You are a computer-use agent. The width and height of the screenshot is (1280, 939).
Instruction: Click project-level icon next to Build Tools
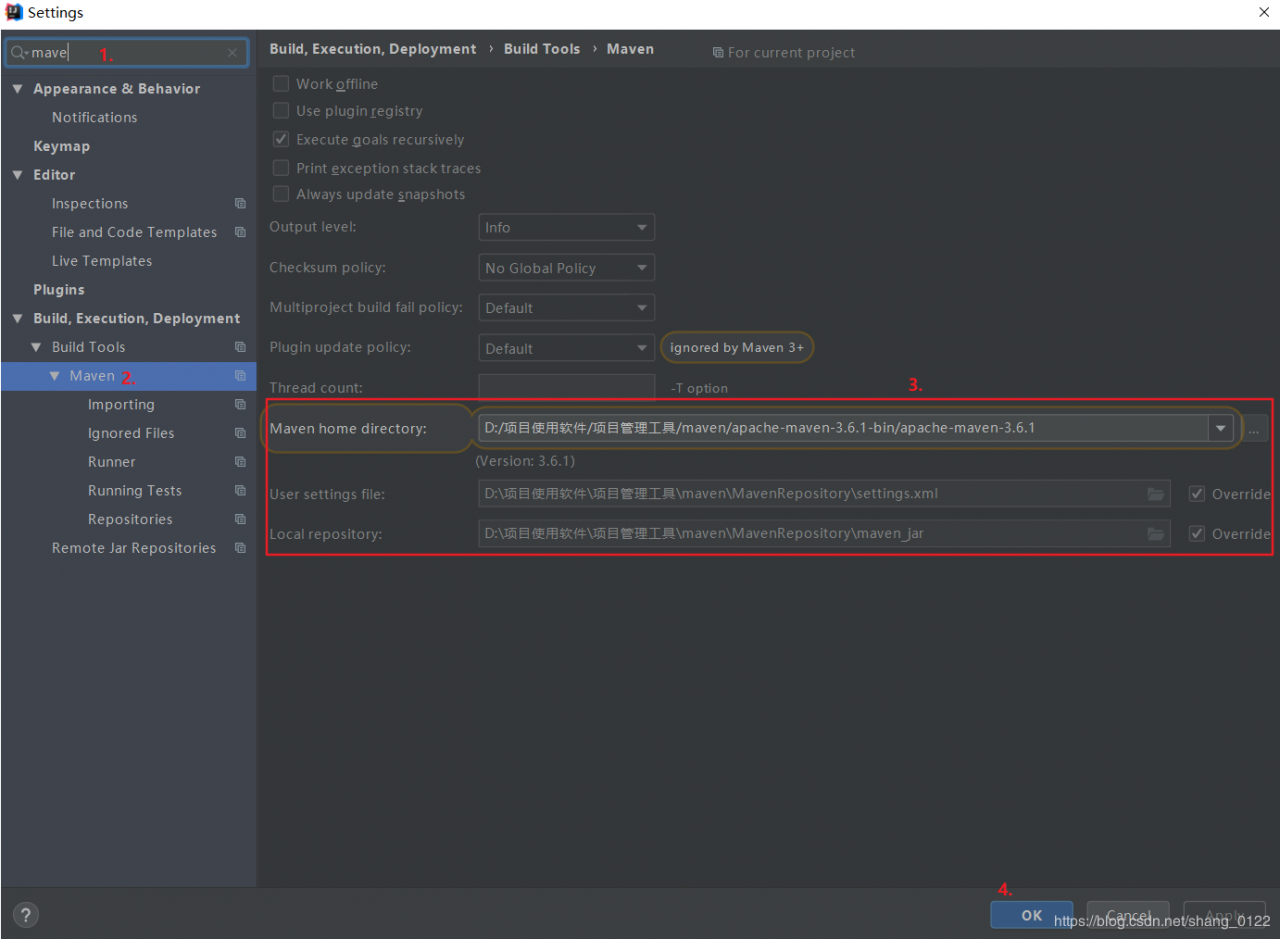pos(240,347)
